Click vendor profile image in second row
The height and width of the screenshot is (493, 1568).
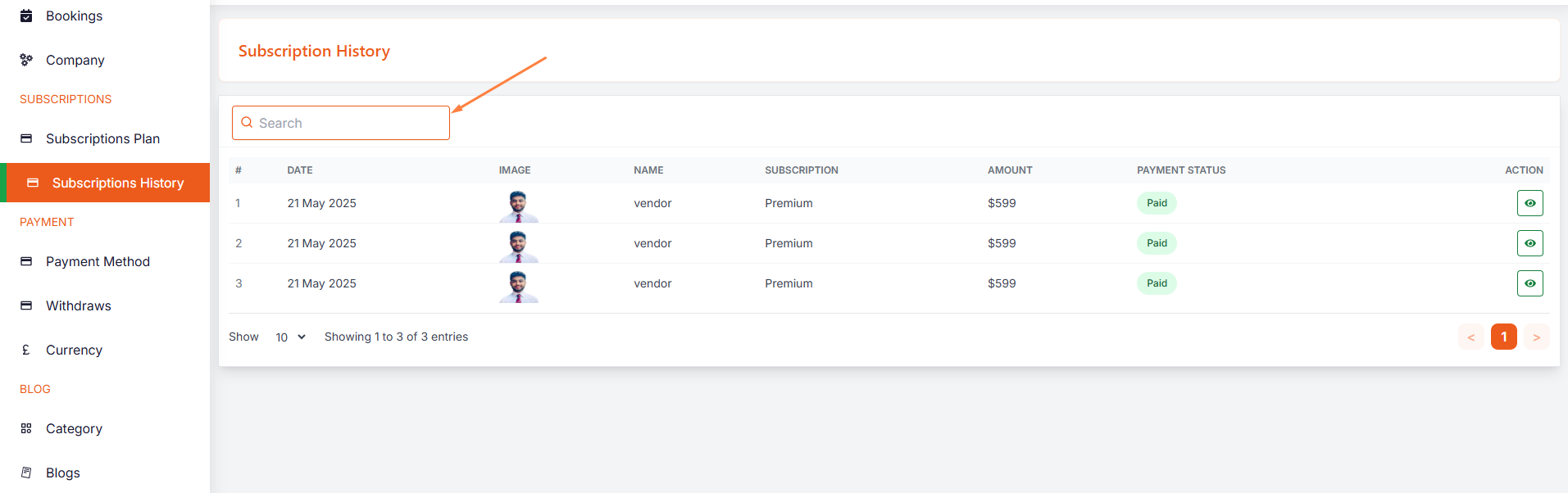pos(518,245)
